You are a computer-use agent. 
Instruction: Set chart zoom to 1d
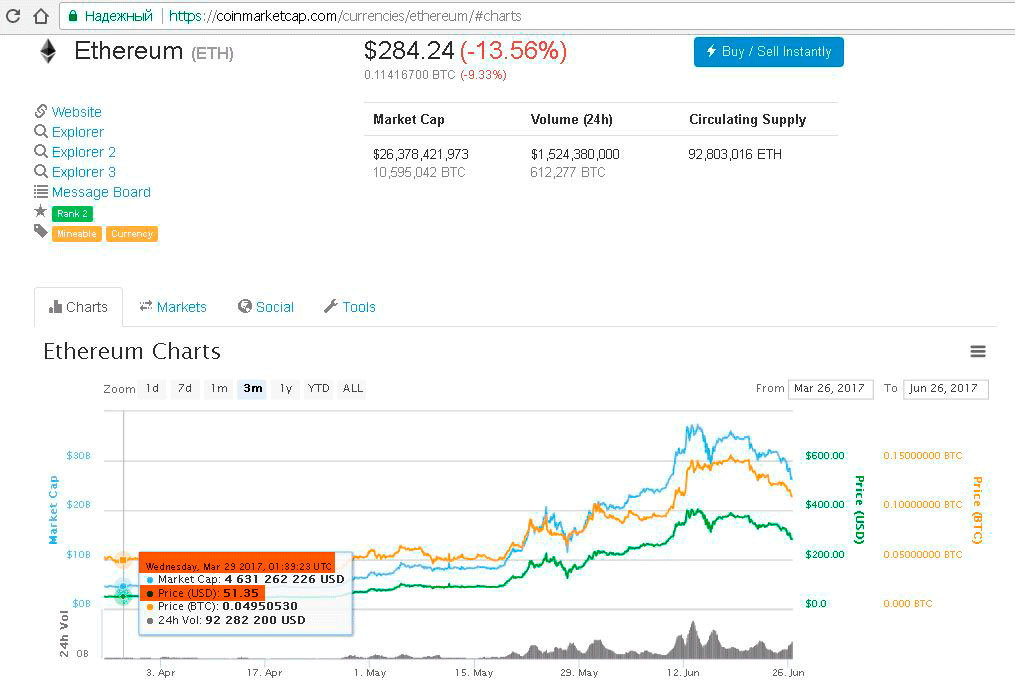152,389
